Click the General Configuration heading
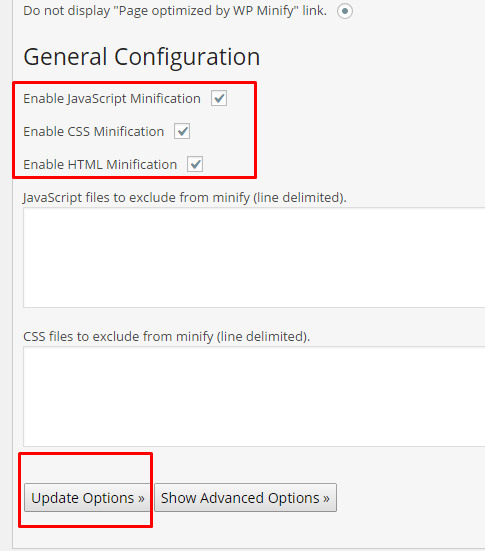The image size is (485, 551). pyautogui.click(x=142, y=57)
